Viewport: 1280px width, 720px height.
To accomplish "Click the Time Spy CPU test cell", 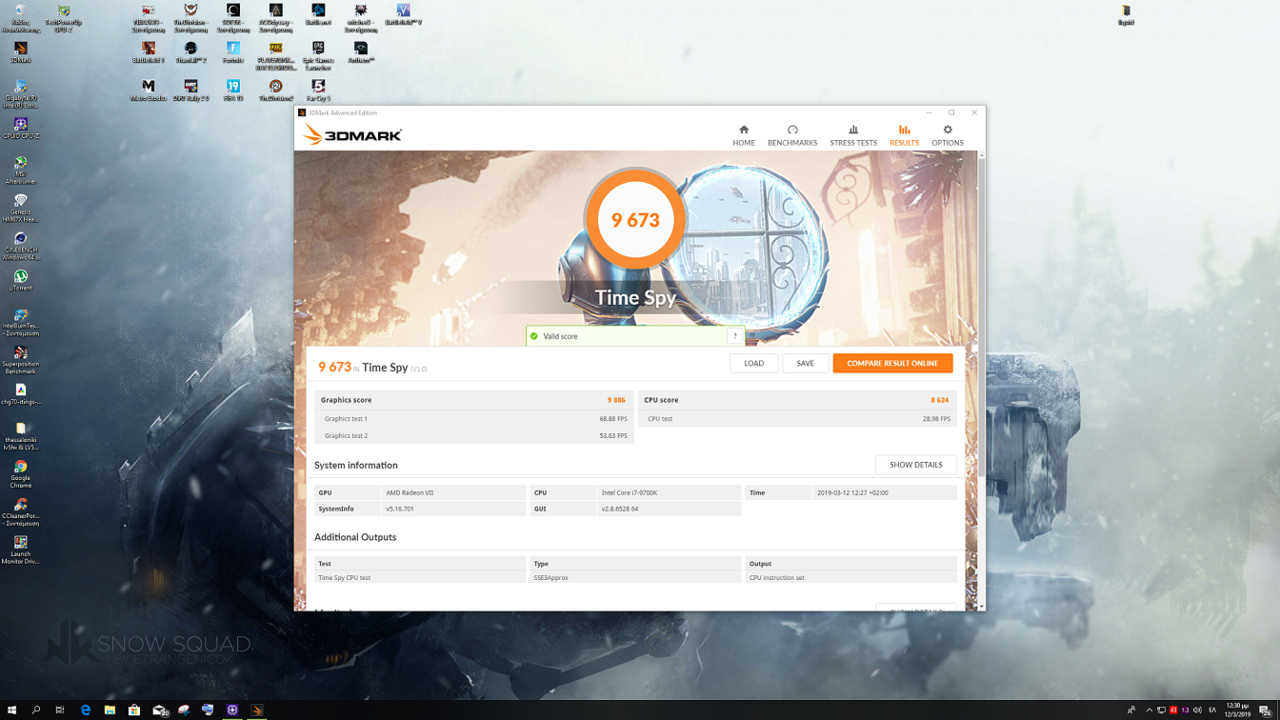I will pyautogui.click(x=420, y=577).
